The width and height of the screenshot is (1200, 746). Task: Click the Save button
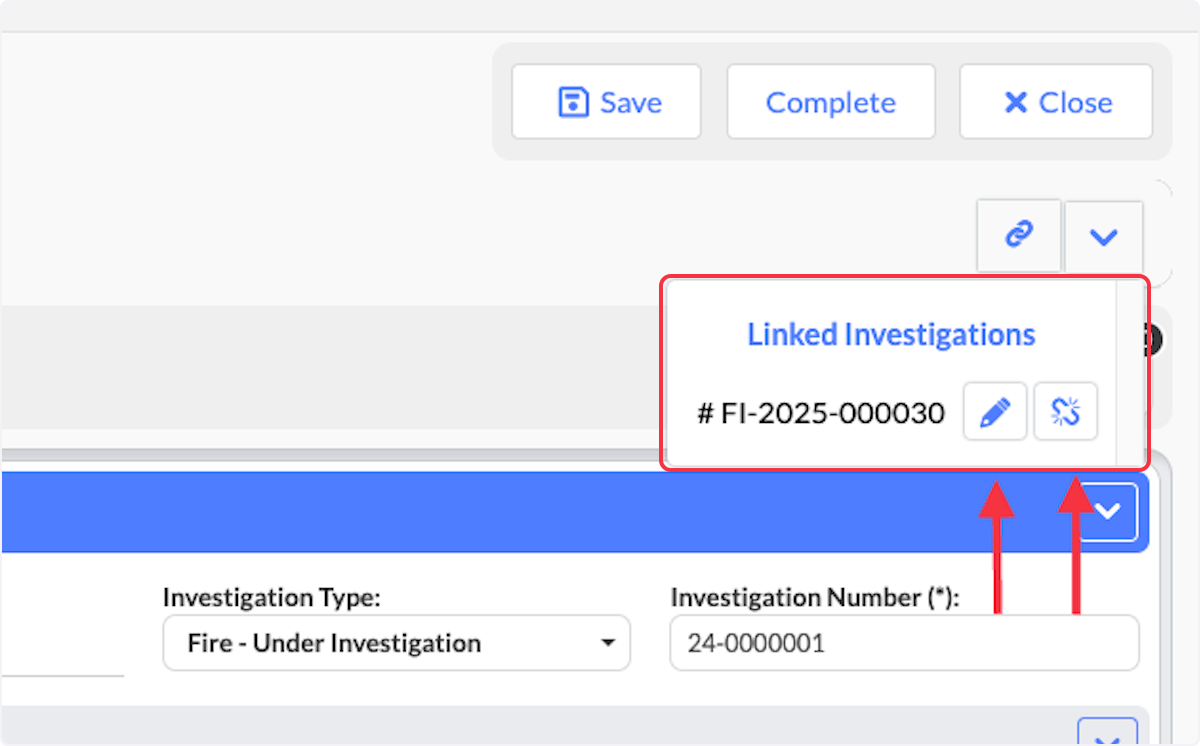click(x=606, y=102)
